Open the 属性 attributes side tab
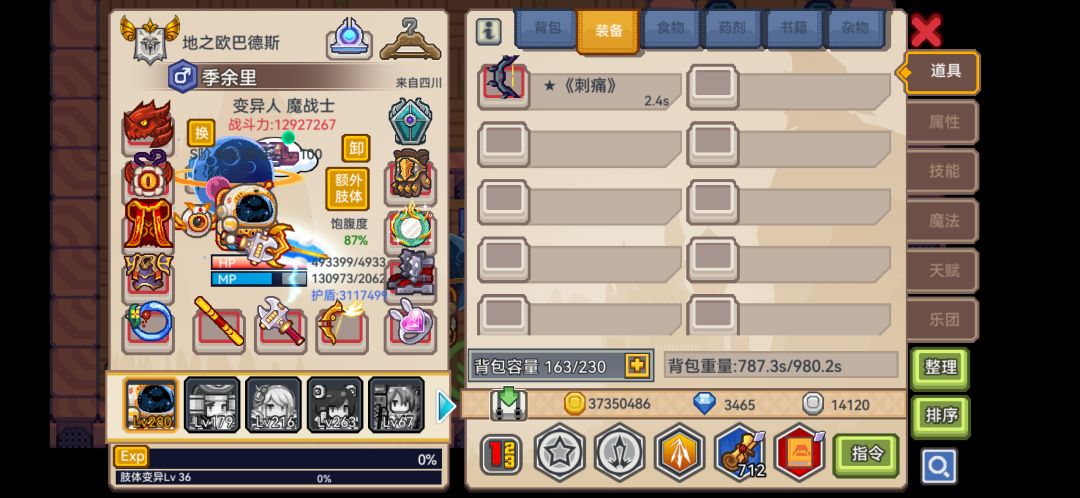 [x=944, y=122]
